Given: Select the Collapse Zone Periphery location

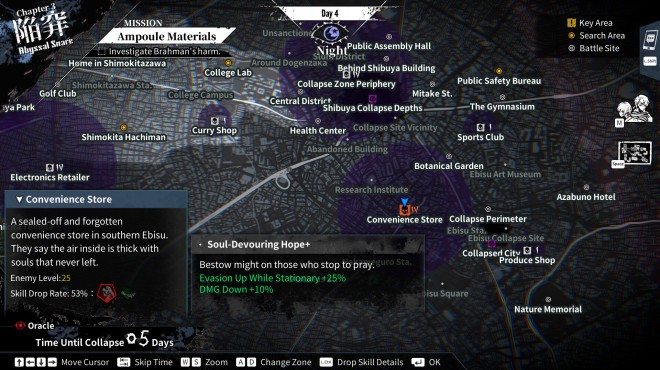Looking at the screenshot, I should coord(346,84).
